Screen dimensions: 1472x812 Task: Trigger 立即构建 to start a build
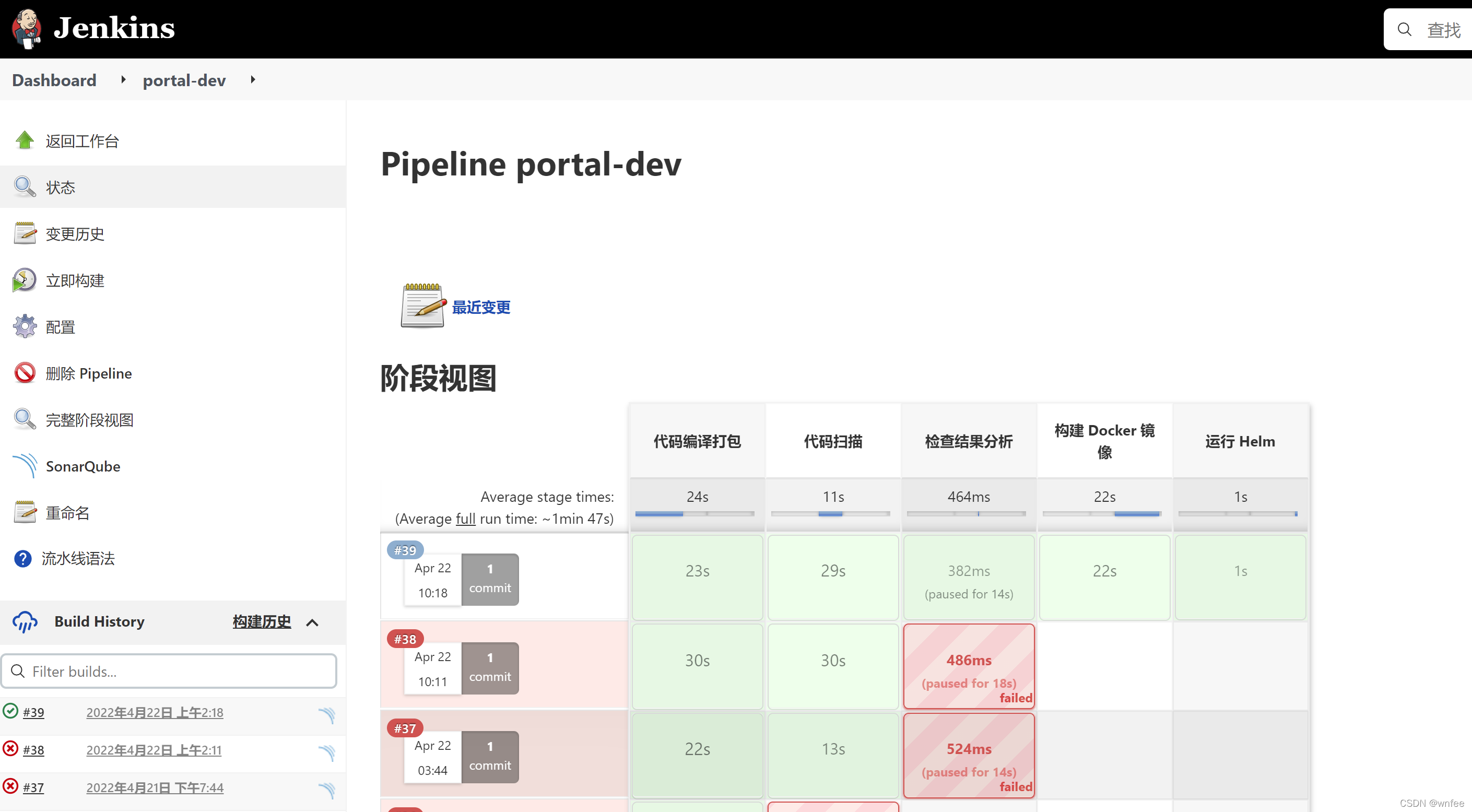tap(75, 280)
